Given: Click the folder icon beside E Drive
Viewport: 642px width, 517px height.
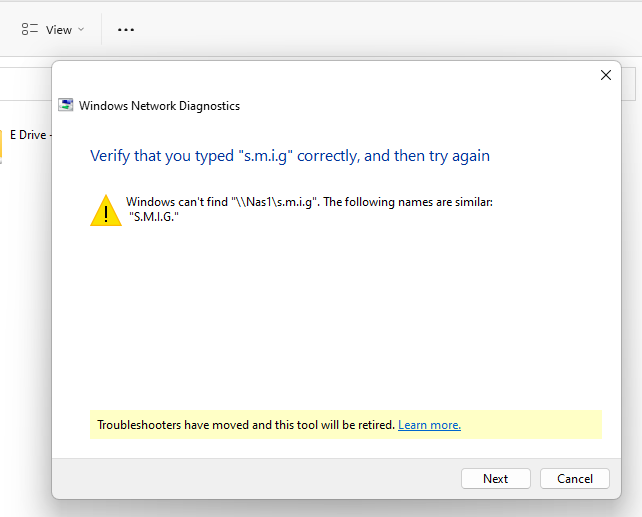Looking at the screenshot, I should (2, 143).
